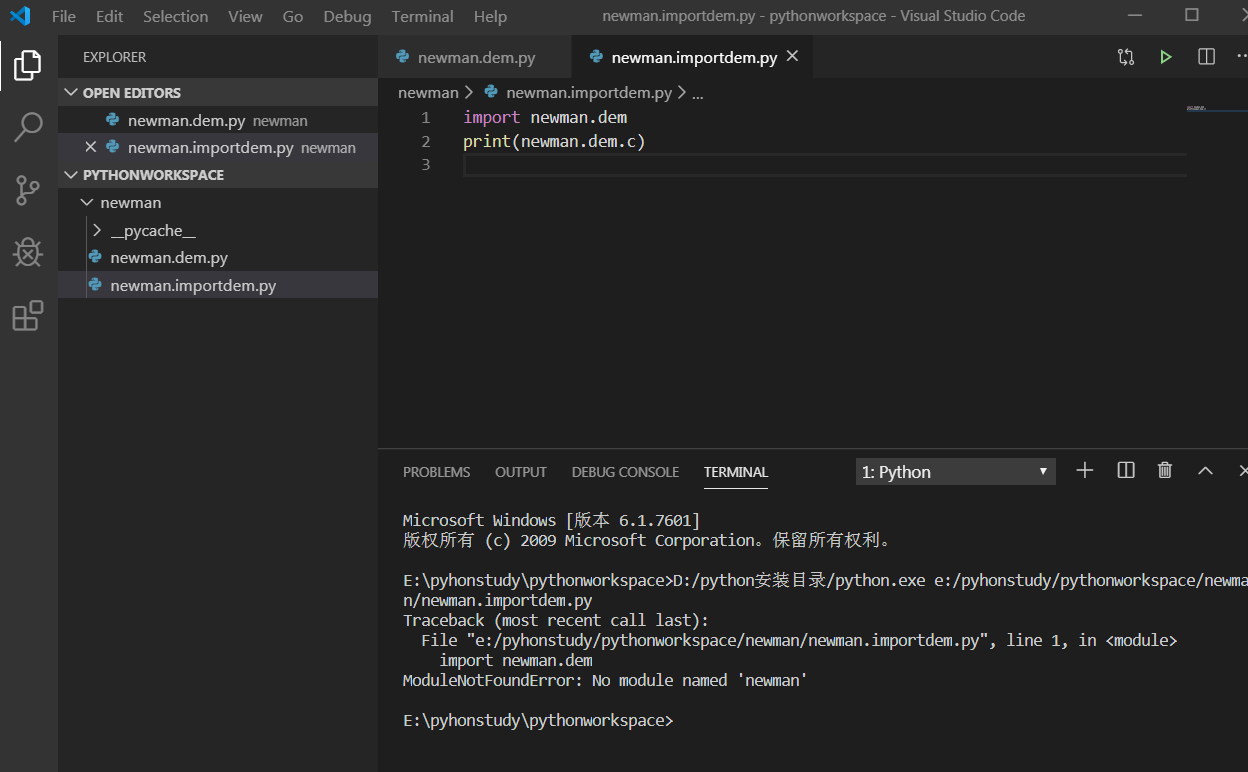The height and width of the screenshot is (772, 1248).
Task: Switch to the PROBLEMS tab
Action: pos(436,472)
